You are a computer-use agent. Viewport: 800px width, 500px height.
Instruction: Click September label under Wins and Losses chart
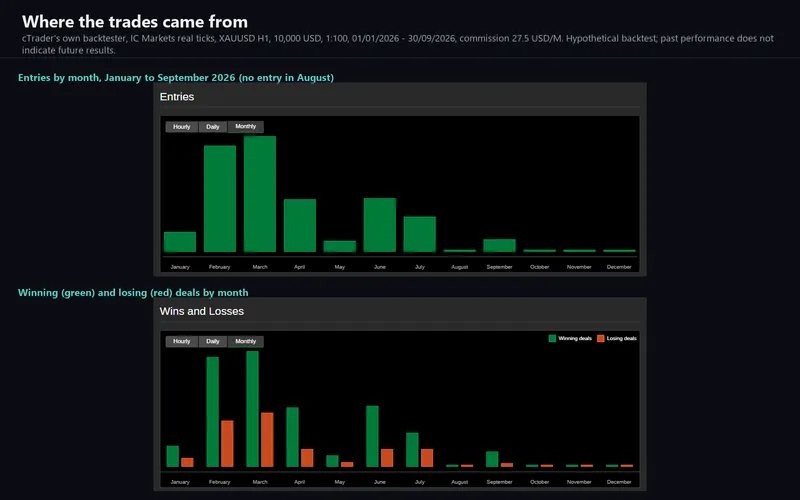tap(499, 482)
